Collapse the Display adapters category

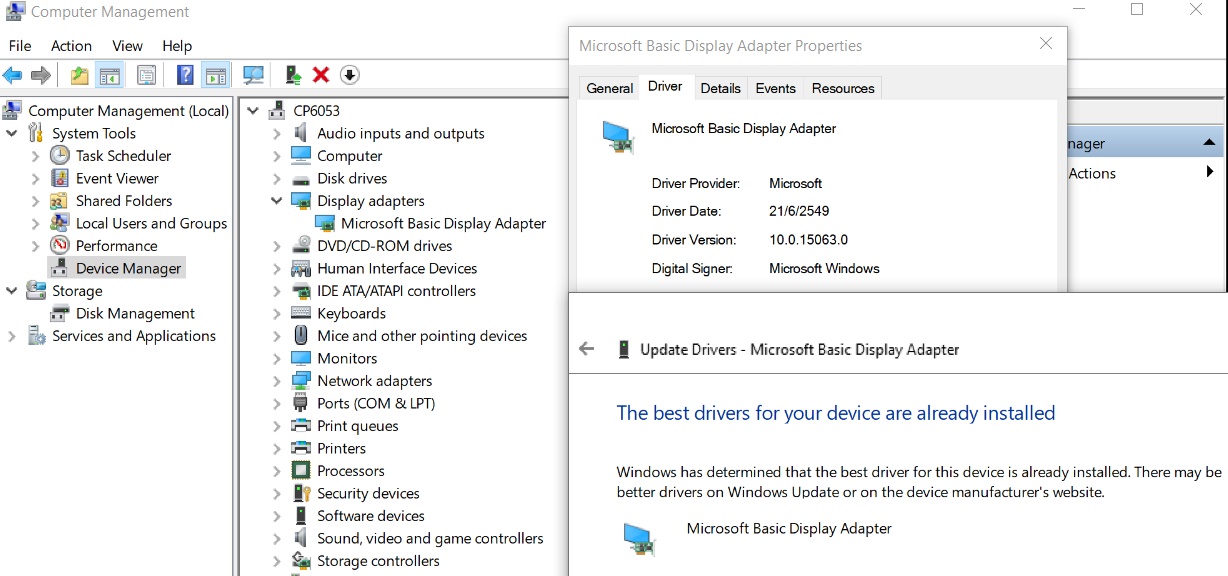point(277,201)
